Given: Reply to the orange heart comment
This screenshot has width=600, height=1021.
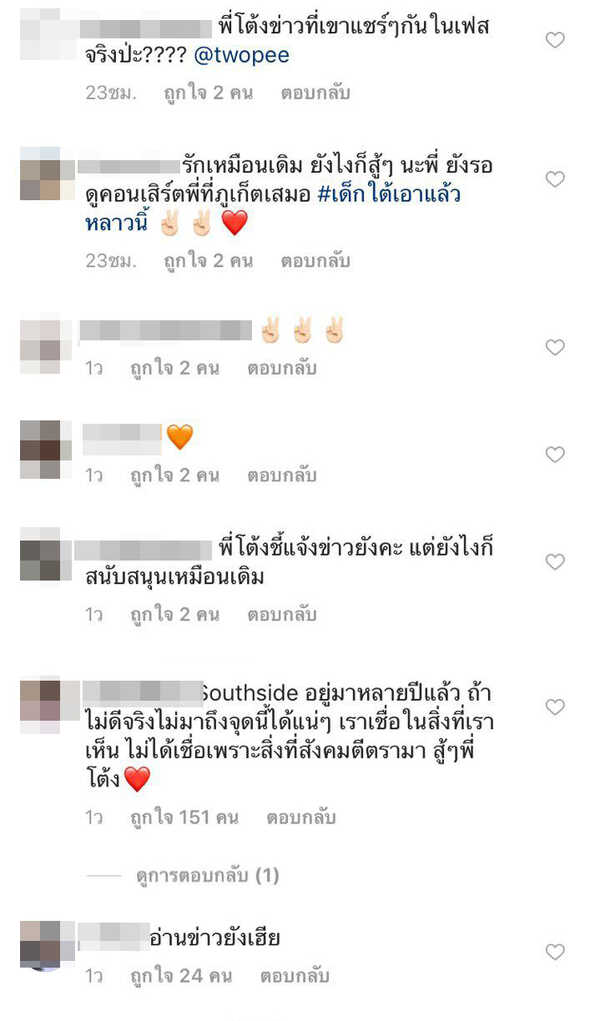Looking at the screenshot, I should point(281,476).
